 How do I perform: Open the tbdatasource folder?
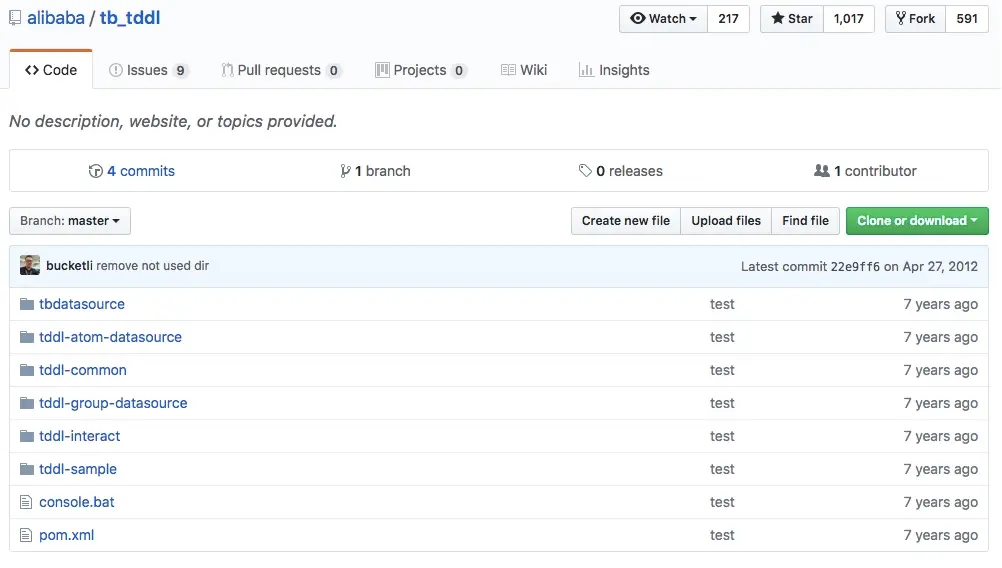pos(82,304)
